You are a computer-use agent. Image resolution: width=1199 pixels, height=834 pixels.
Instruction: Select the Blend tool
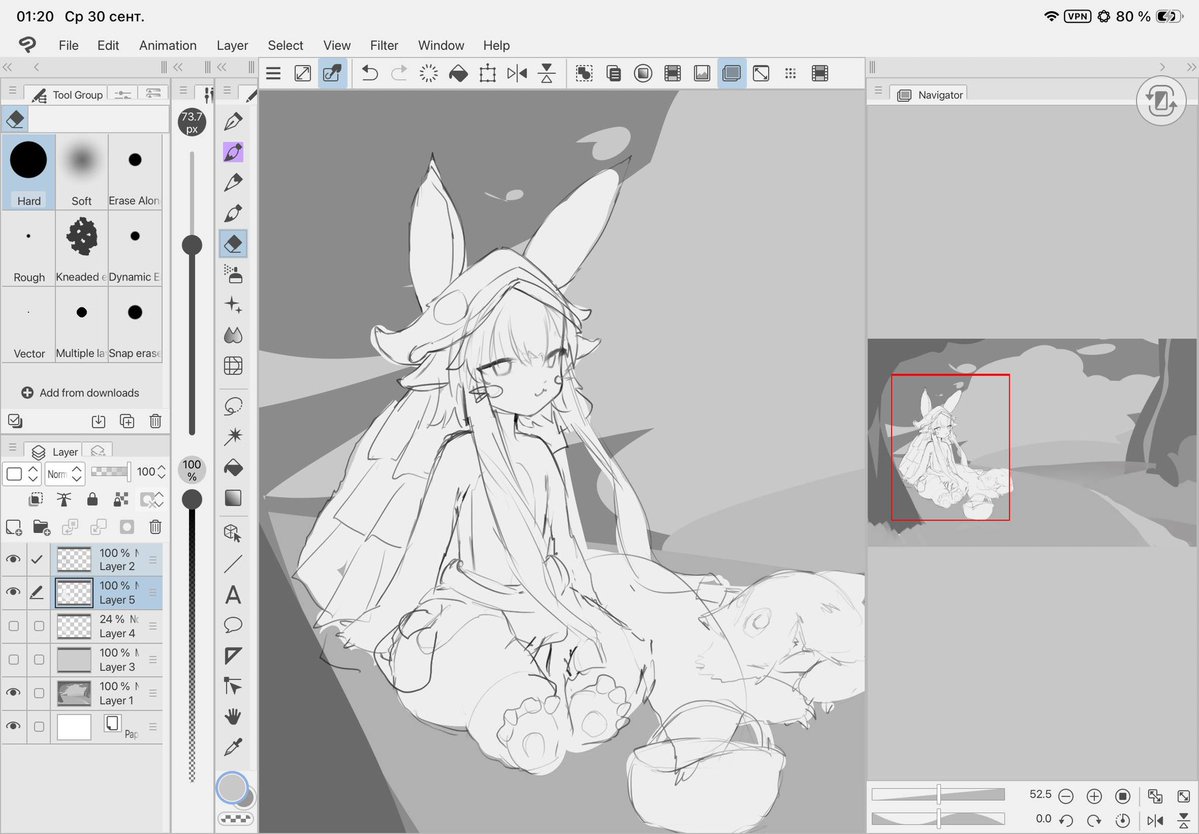click(x=233, y=335)
